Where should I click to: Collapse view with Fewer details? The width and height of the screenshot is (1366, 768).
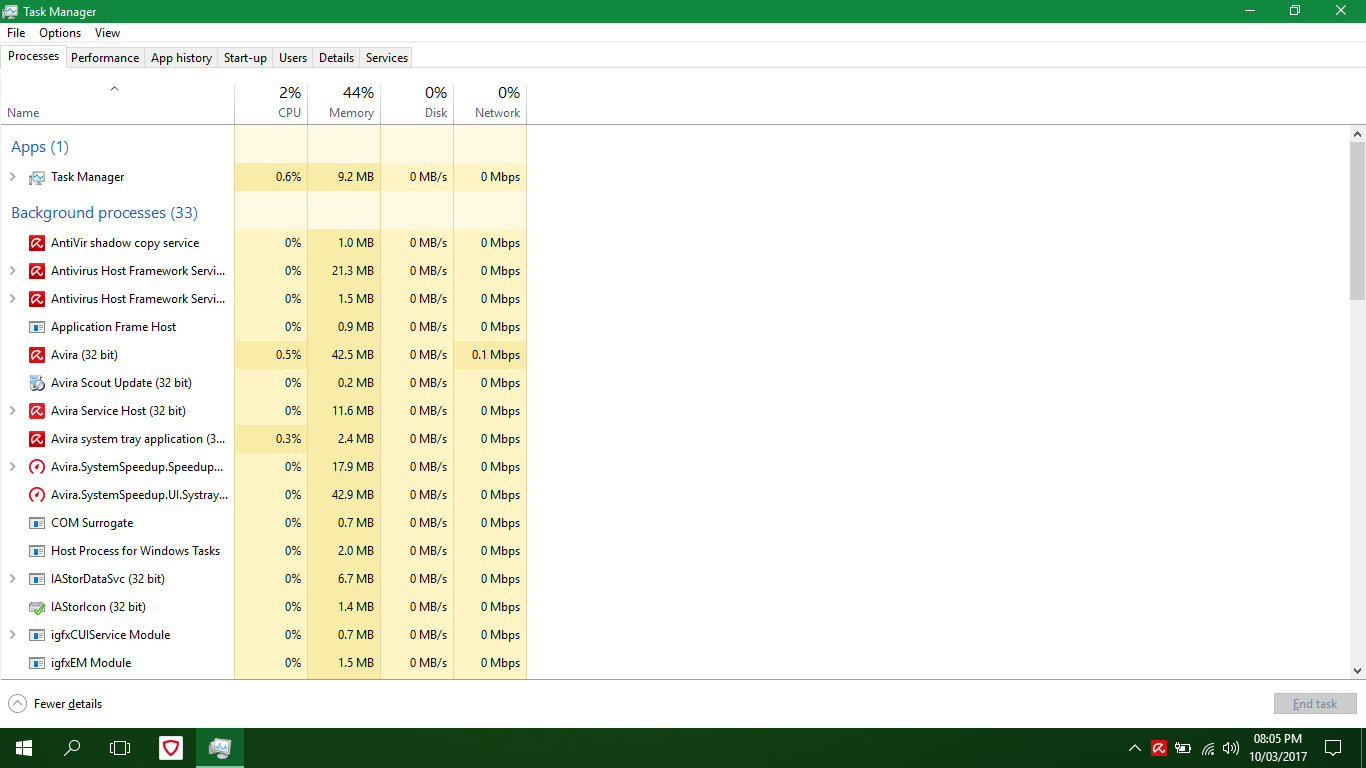(56, 704)
